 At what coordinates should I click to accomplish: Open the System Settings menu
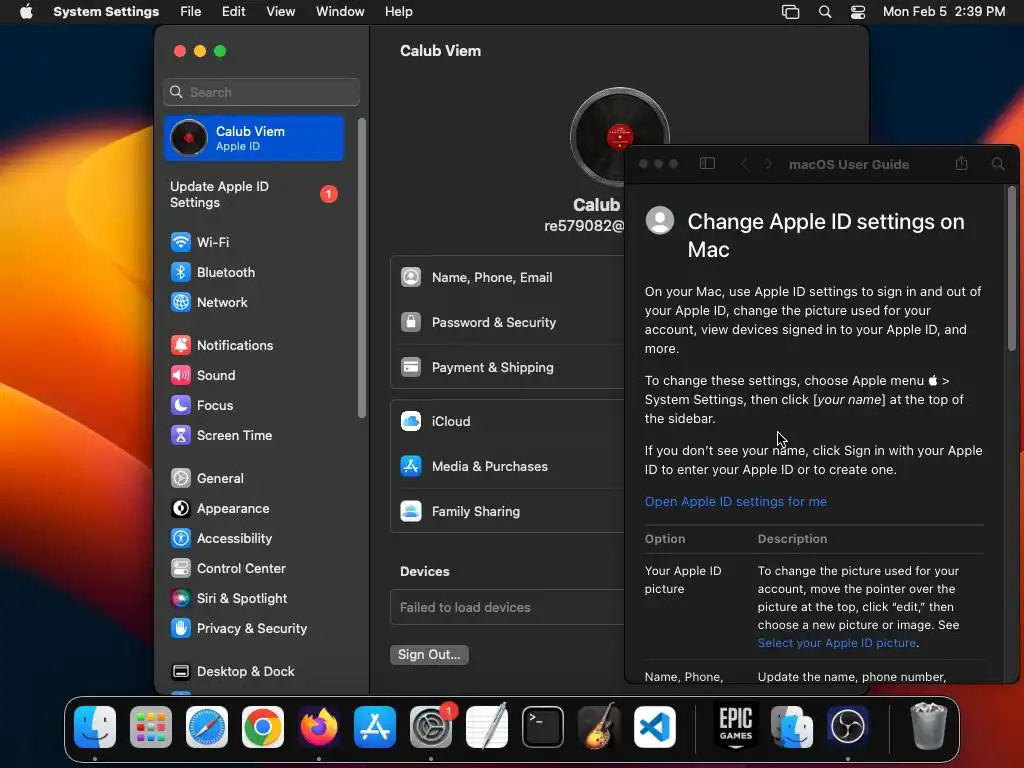106,12
